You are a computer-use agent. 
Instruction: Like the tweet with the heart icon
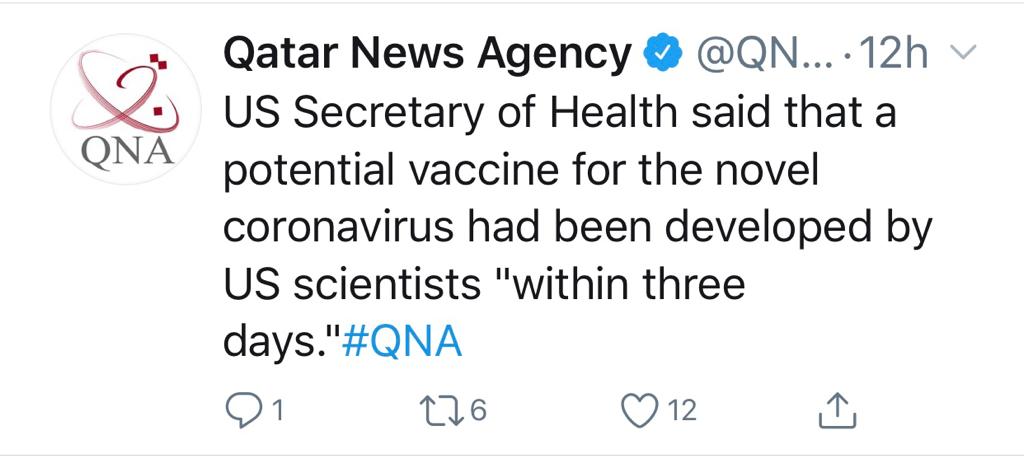pos(638,411)
